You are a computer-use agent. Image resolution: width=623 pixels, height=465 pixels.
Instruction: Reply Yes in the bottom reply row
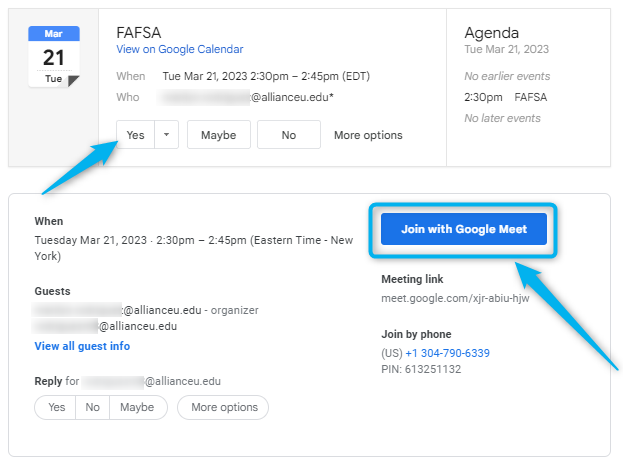pos(56,407)
